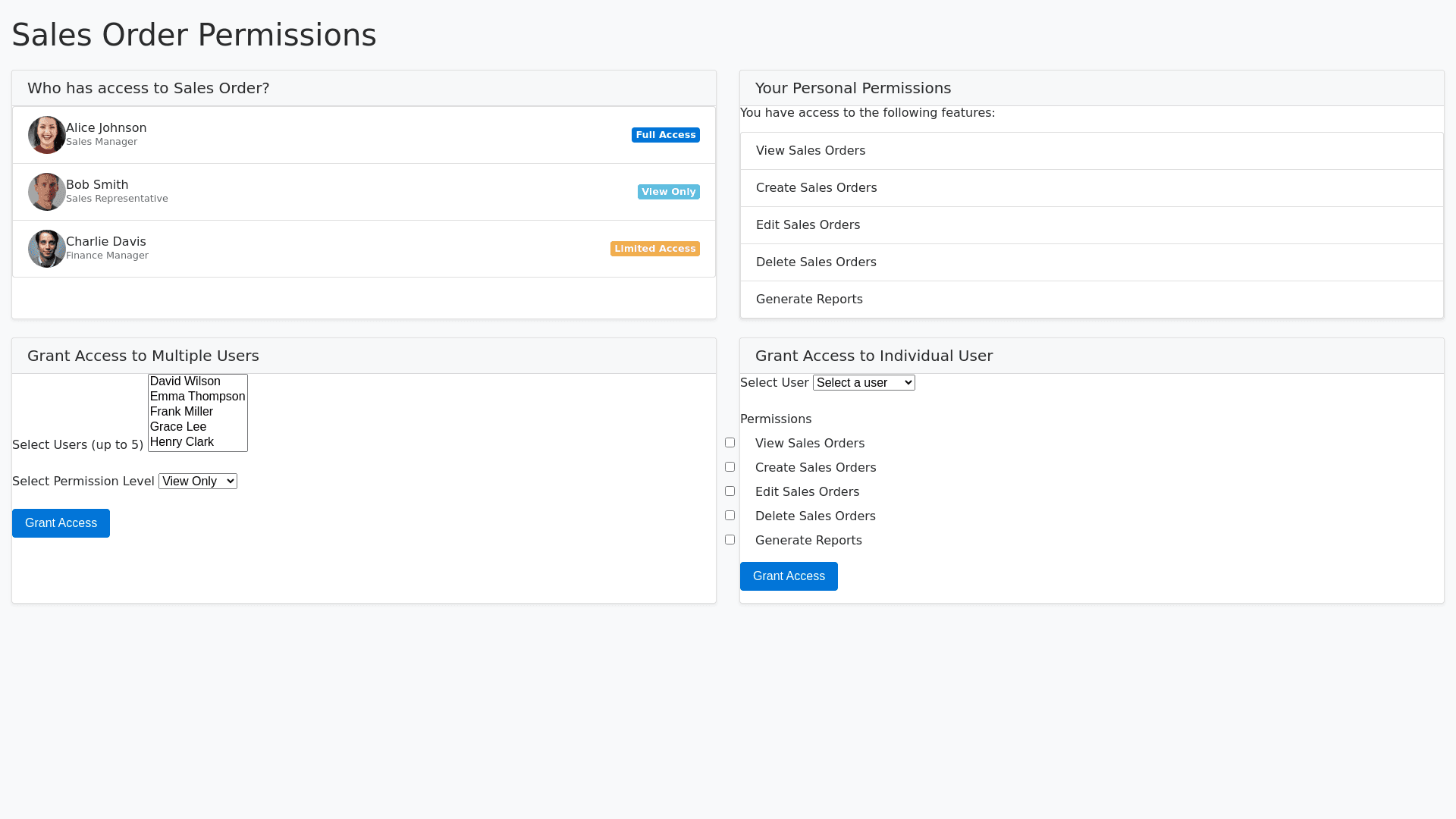Click Grant Access for multiple users
This screenshot has height=819, width=1456.
point(61,523)
